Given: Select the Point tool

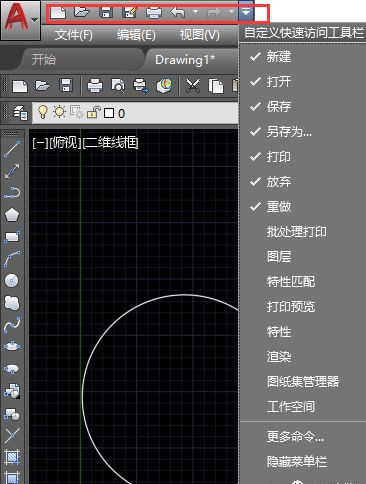Looking at the screenshot, I should click(x=12, y=435).
